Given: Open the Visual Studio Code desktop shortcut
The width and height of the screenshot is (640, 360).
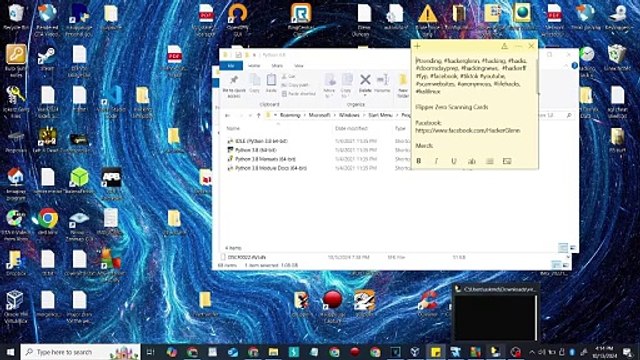Looking at the screenshot, I should coord(111,101).
